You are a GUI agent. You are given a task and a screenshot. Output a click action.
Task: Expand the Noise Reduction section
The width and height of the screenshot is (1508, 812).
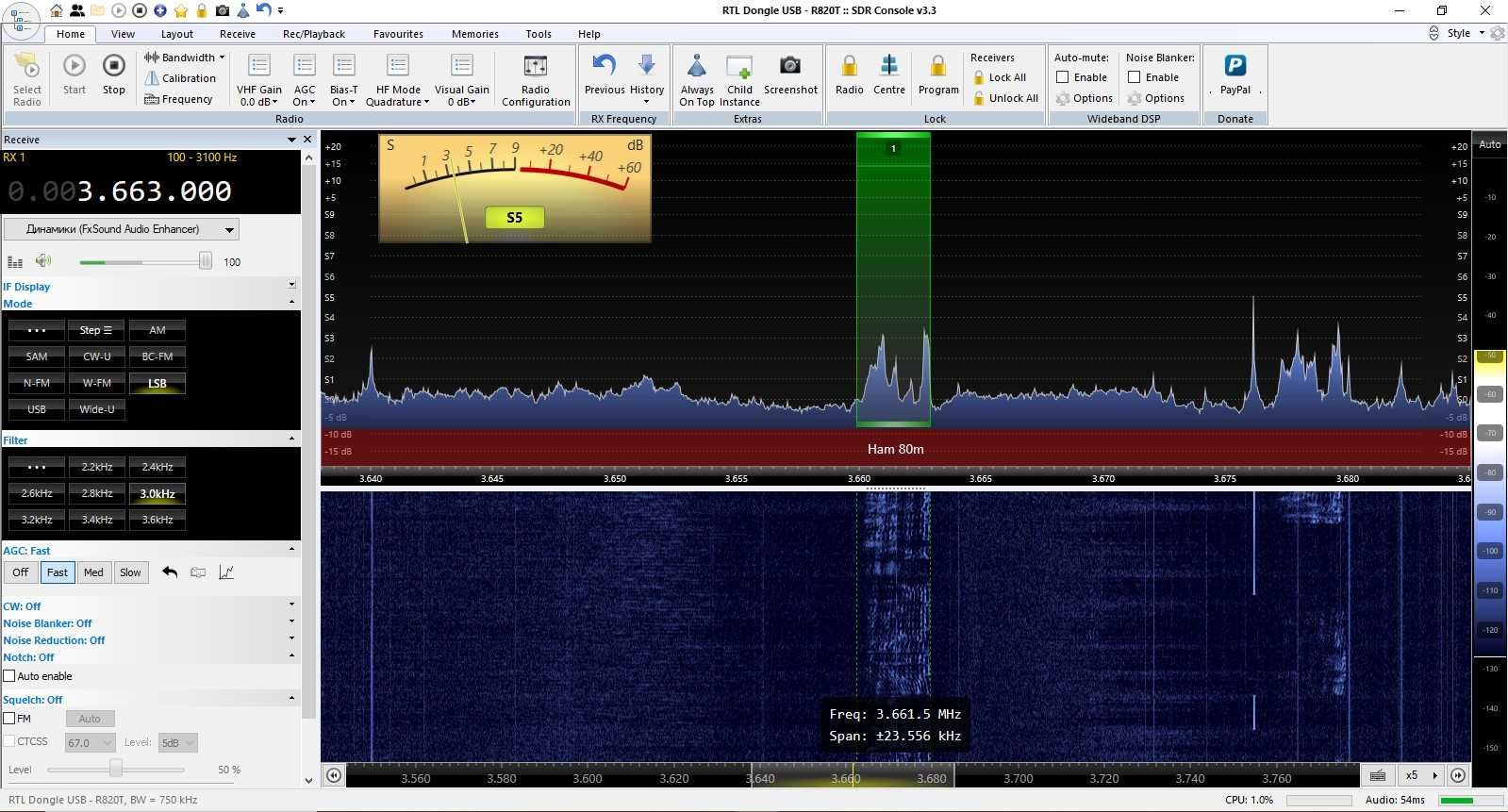(x=291, y=638)
